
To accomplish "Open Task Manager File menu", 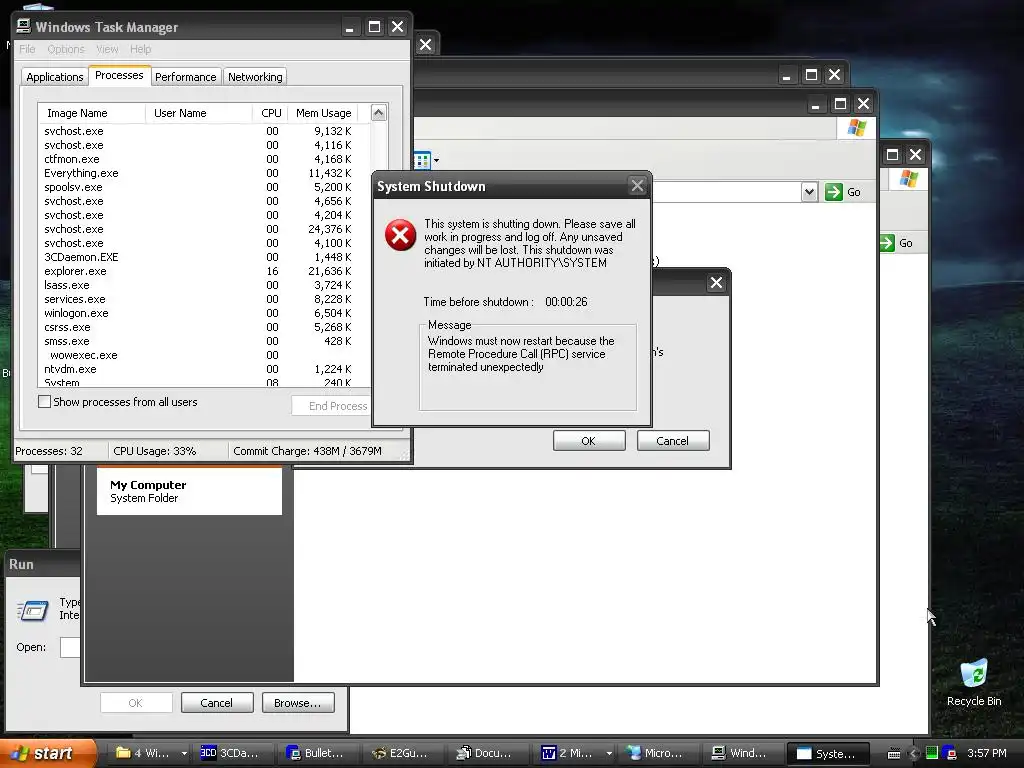I will pyautogui.click(x=27, y=49).
